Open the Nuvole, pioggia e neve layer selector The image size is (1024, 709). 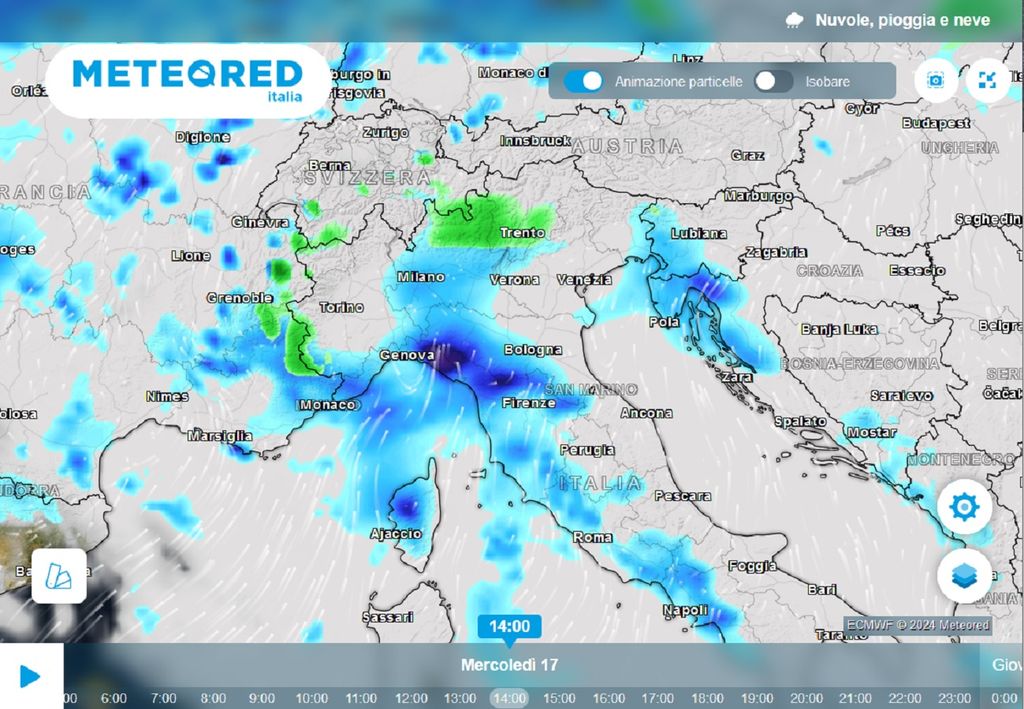[x=902, y=20]
